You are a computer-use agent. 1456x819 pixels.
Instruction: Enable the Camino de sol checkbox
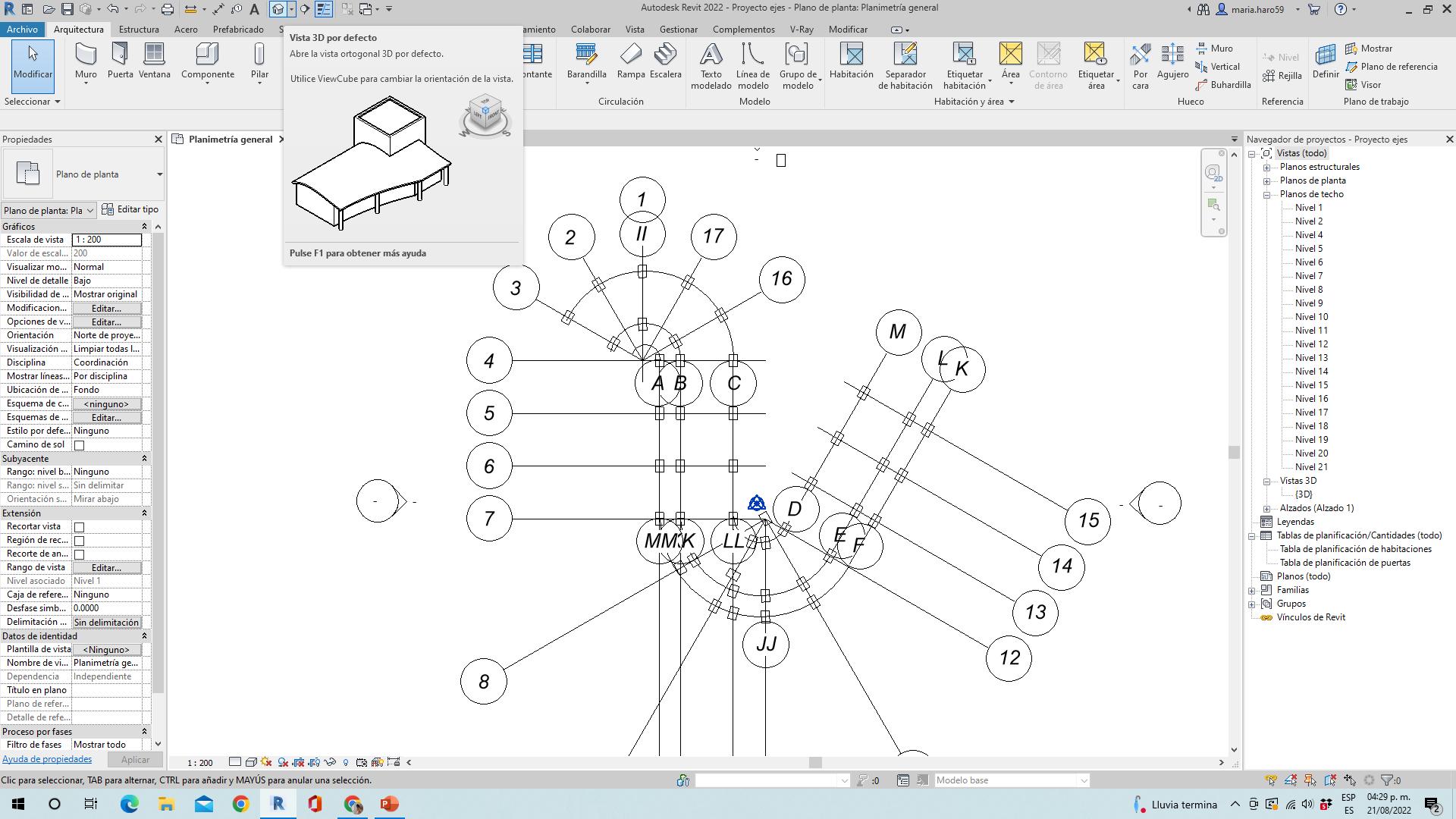[x=79, y=445]
